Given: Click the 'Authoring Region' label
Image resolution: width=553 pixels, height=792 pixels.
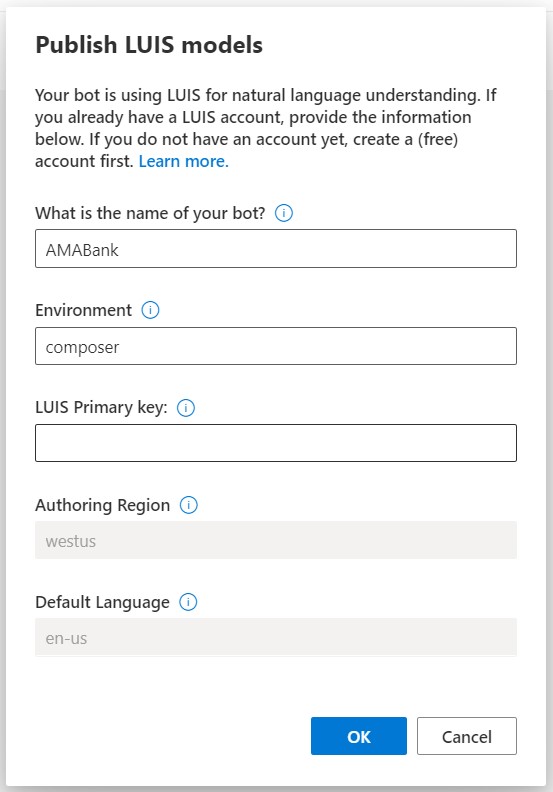Looking at the screenshot, I should click(x=103, y=505).
